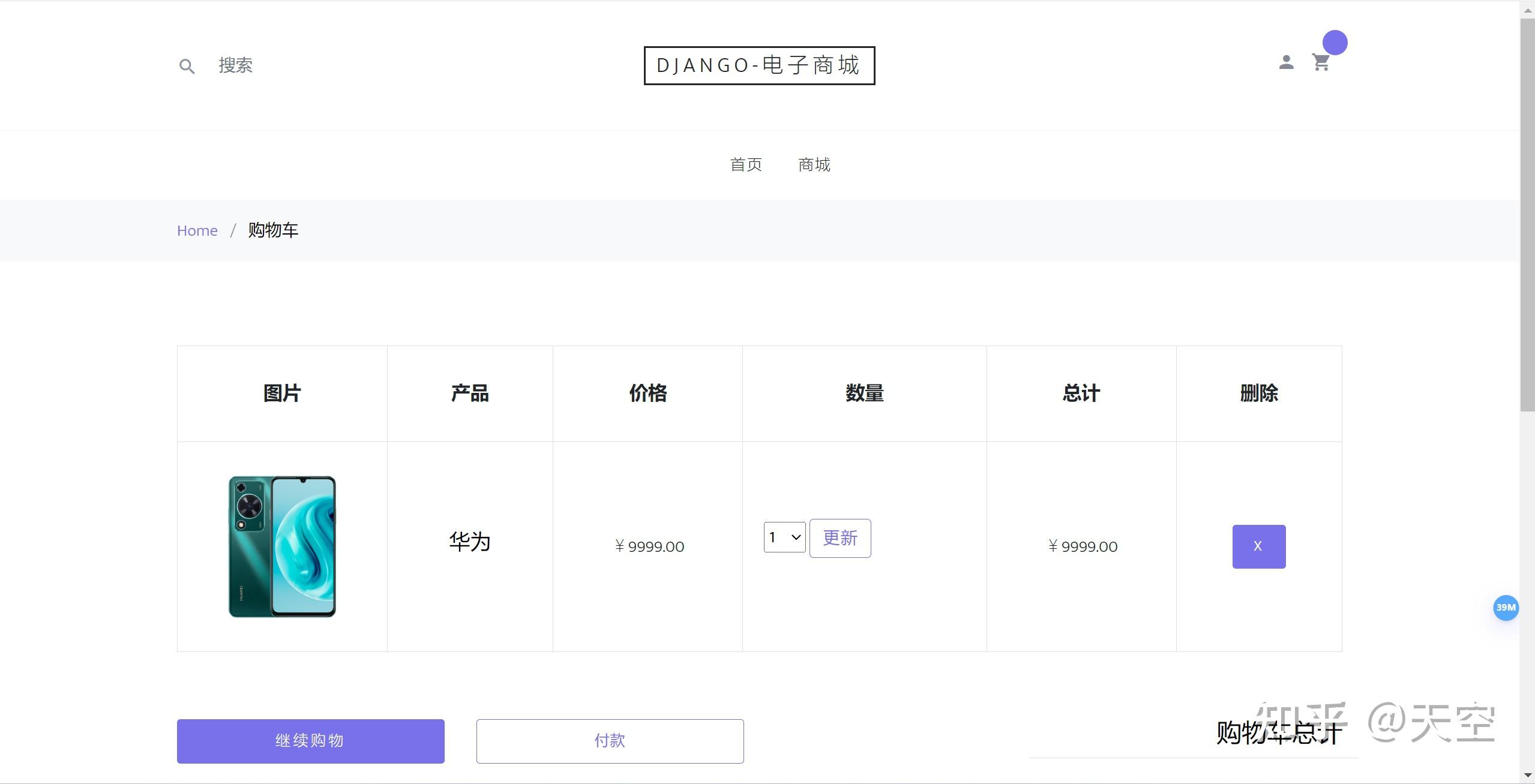Screen dimensions: 1535x784
Task: Click the search magnifier icon
Action: tap(186, 65)
